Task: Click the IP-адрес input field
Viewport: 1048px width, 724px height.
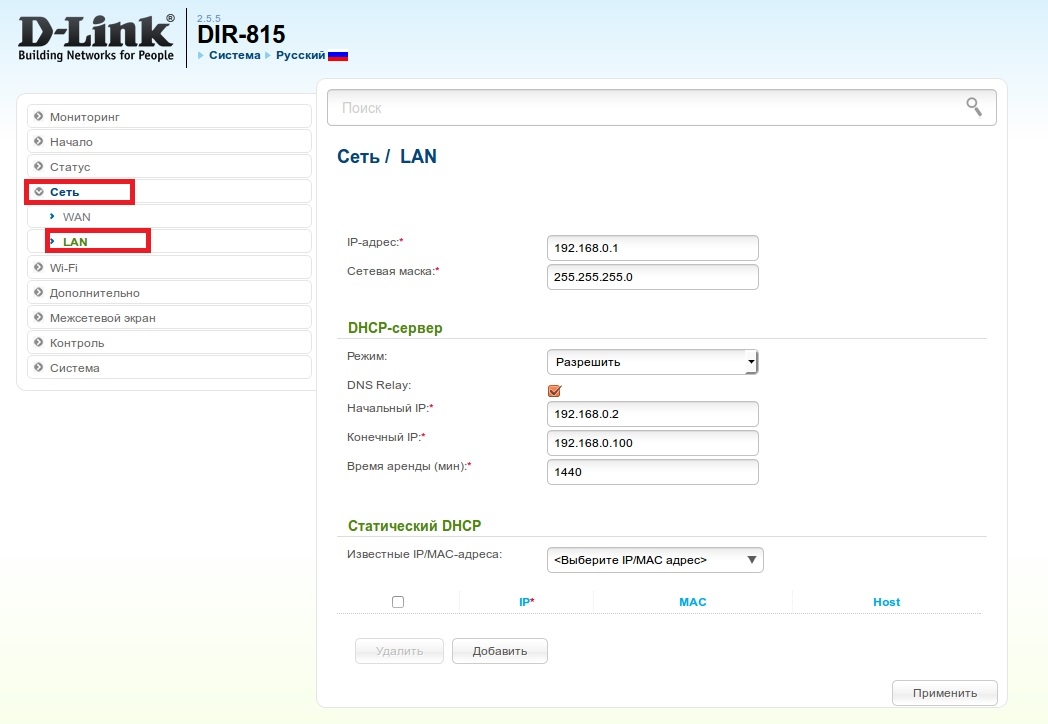Action: click(652, 247)
